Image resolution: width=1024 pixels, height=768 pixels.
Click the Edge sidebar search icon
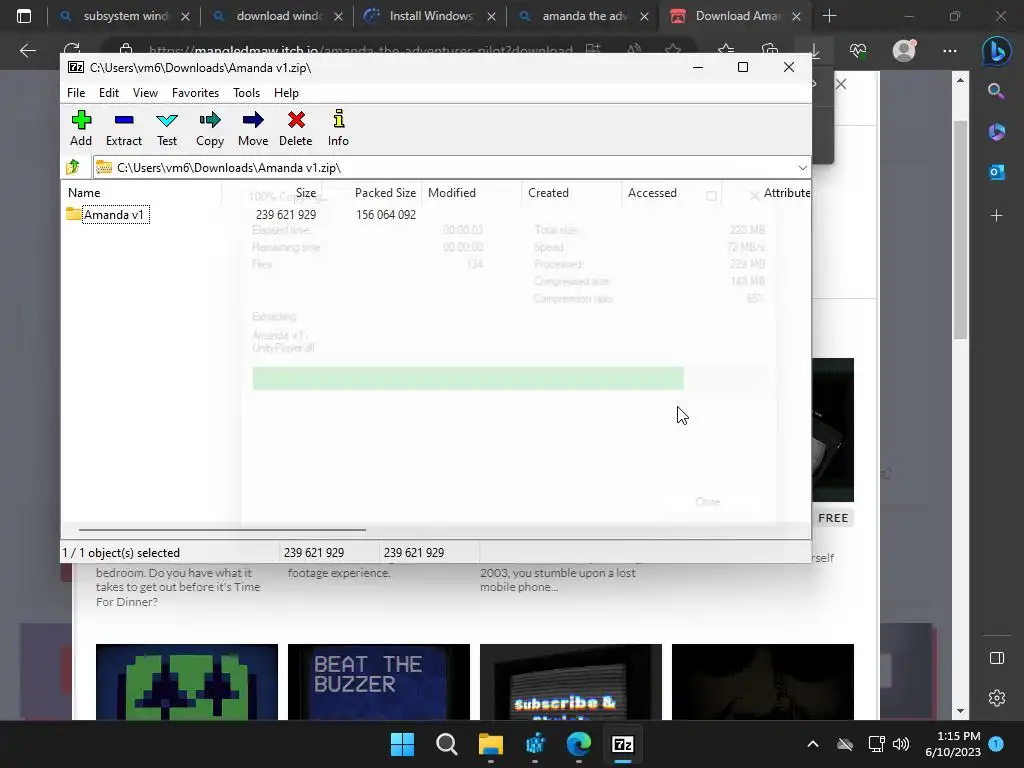click(996, 91)
